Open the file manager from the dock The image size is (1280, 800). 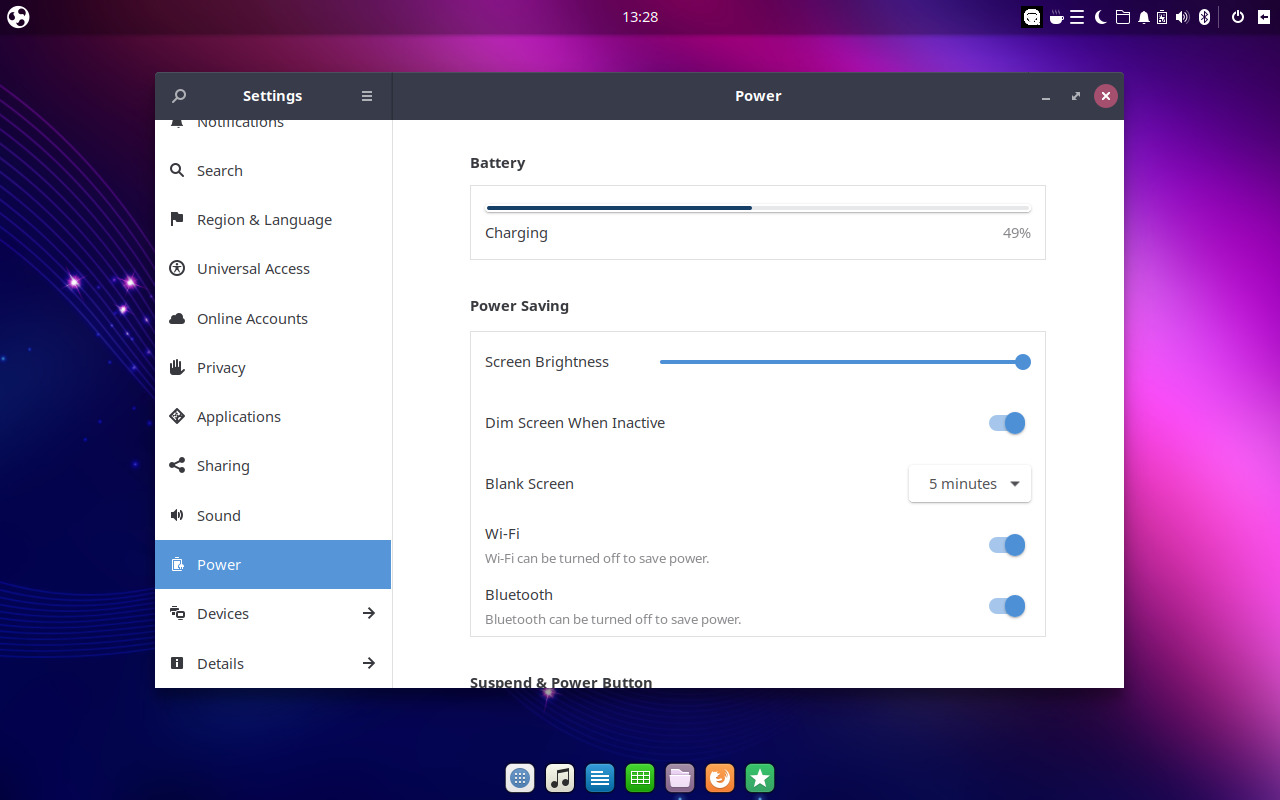click(679, 777)
